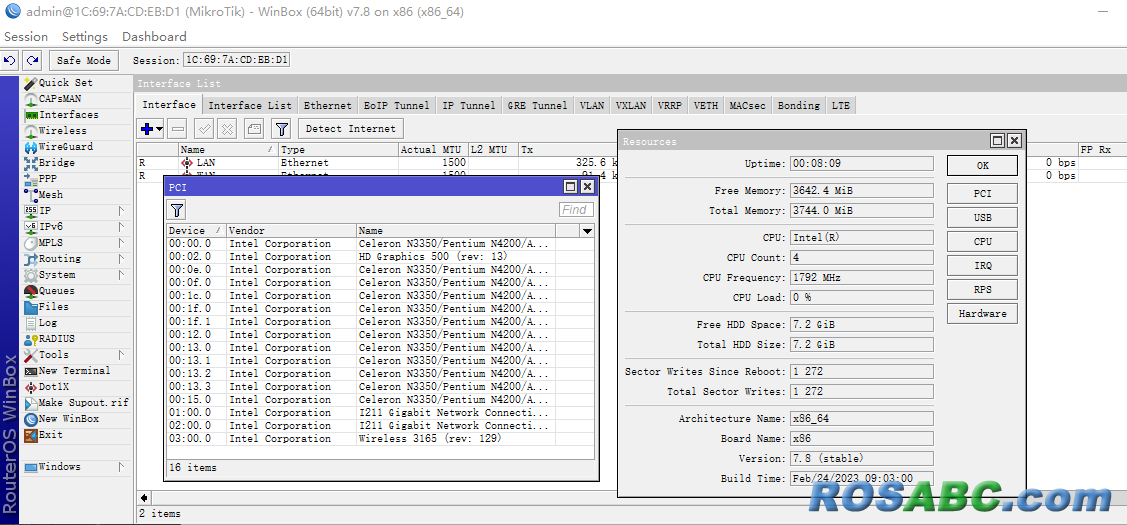Click RPS button in Resources
The image size is (1127, 525).
[x=983, y=290]
